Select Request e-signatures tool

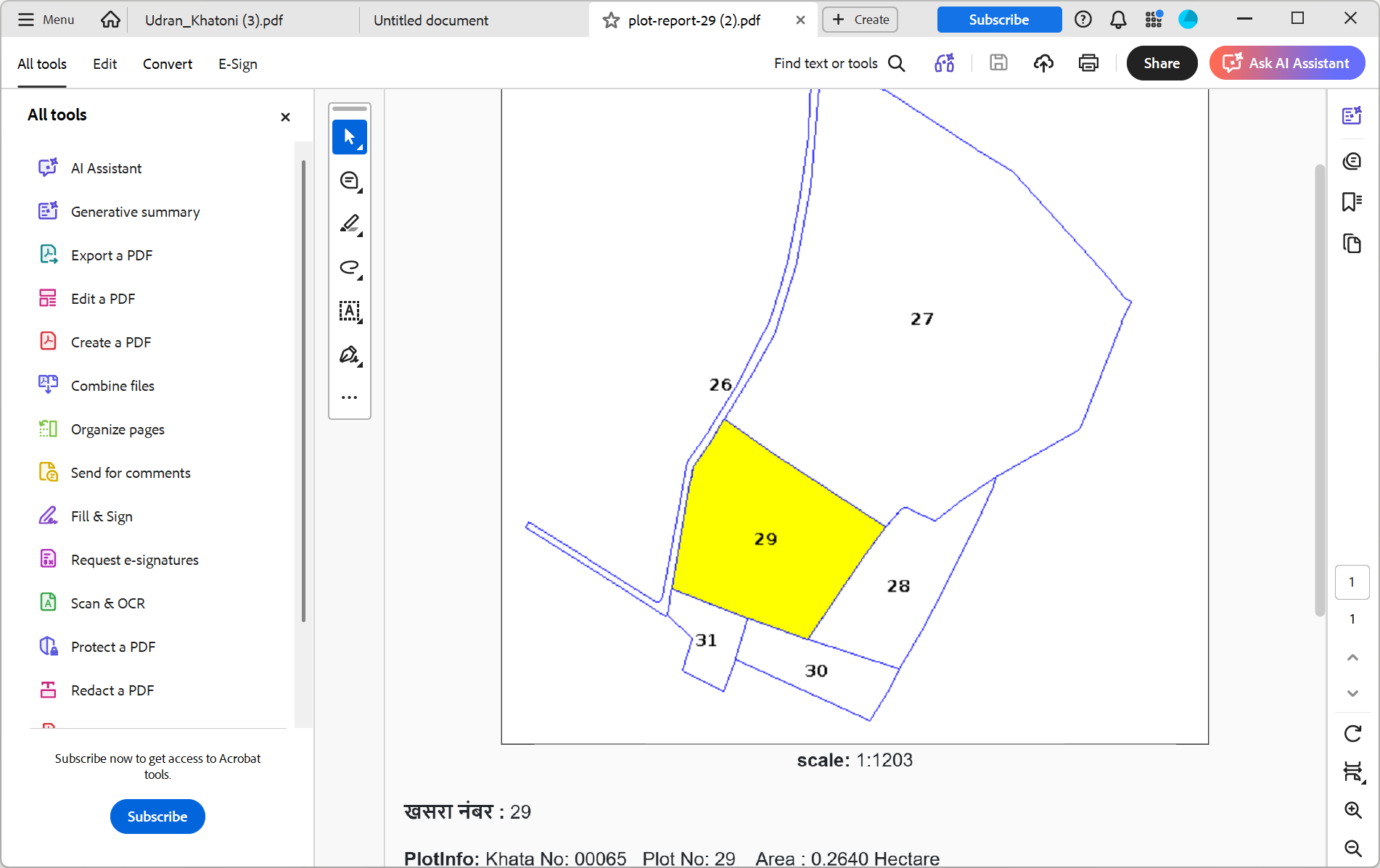[135, 560]
